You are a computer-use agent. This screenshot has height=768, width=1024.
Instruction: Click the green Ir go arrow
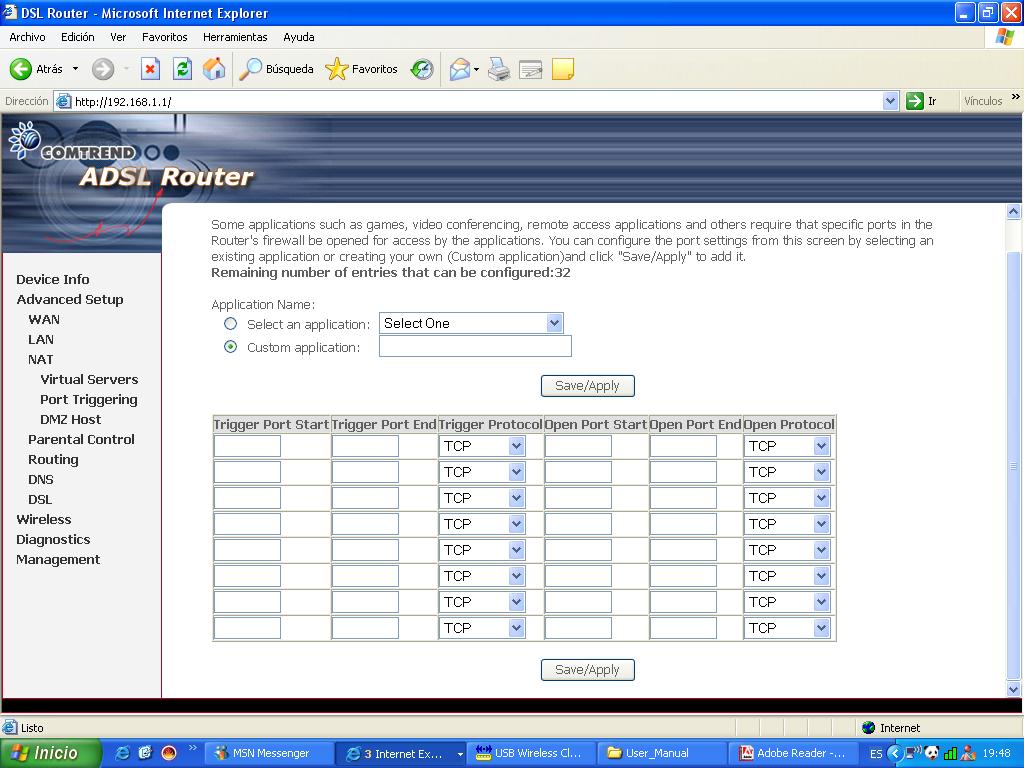pos(914,101)
